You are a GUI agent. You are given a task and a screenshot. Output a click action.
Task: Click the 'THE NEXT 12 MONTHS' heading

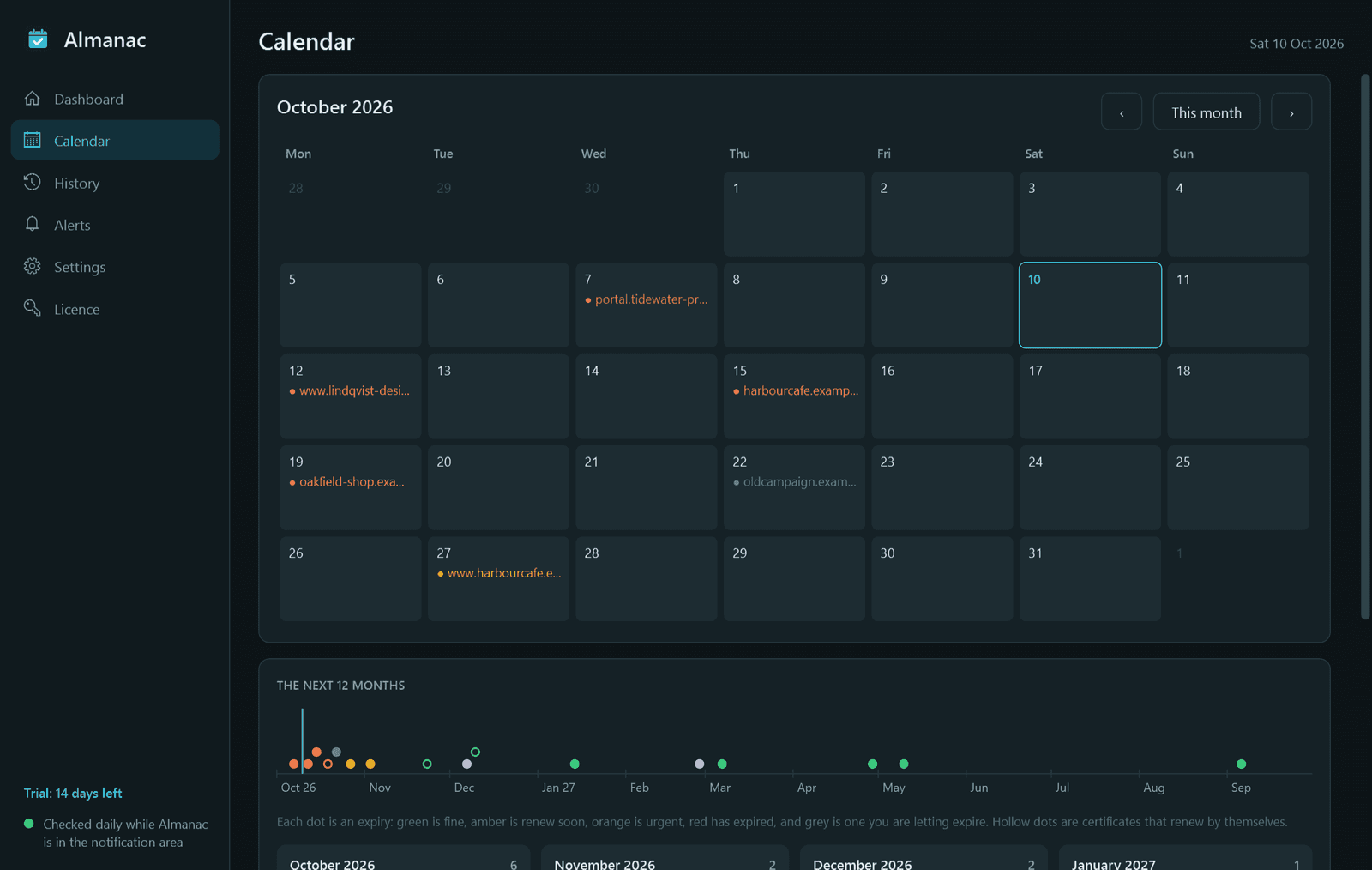pyautogui.click(x=340, y=686)
